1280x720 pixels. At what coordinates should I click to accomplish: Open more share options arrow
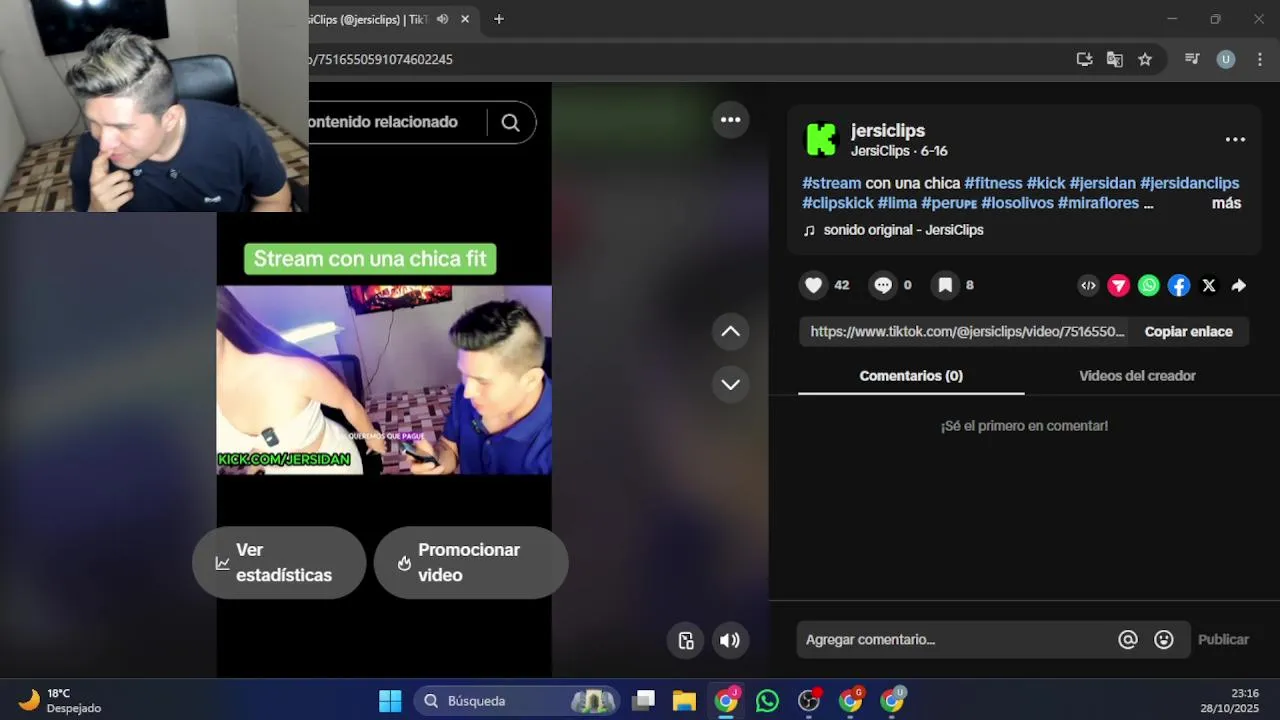[1239, 286]
